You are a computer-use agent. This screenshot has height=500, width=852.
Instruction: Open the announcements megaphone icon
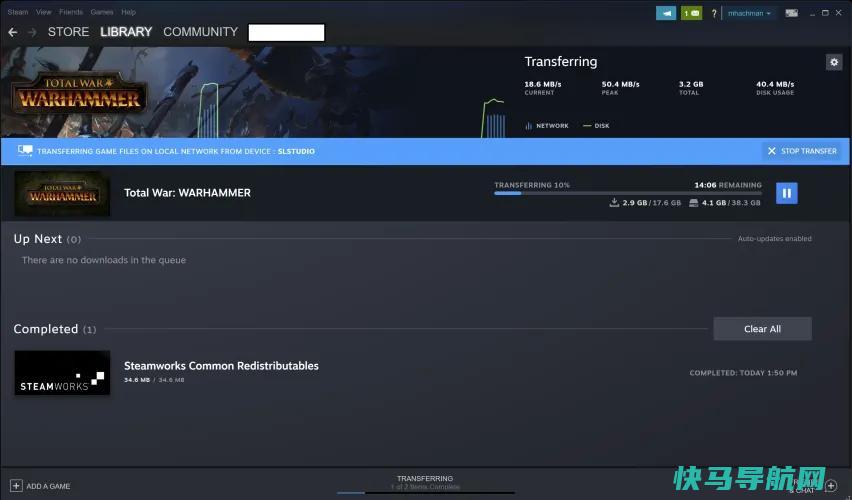[666, 13]
